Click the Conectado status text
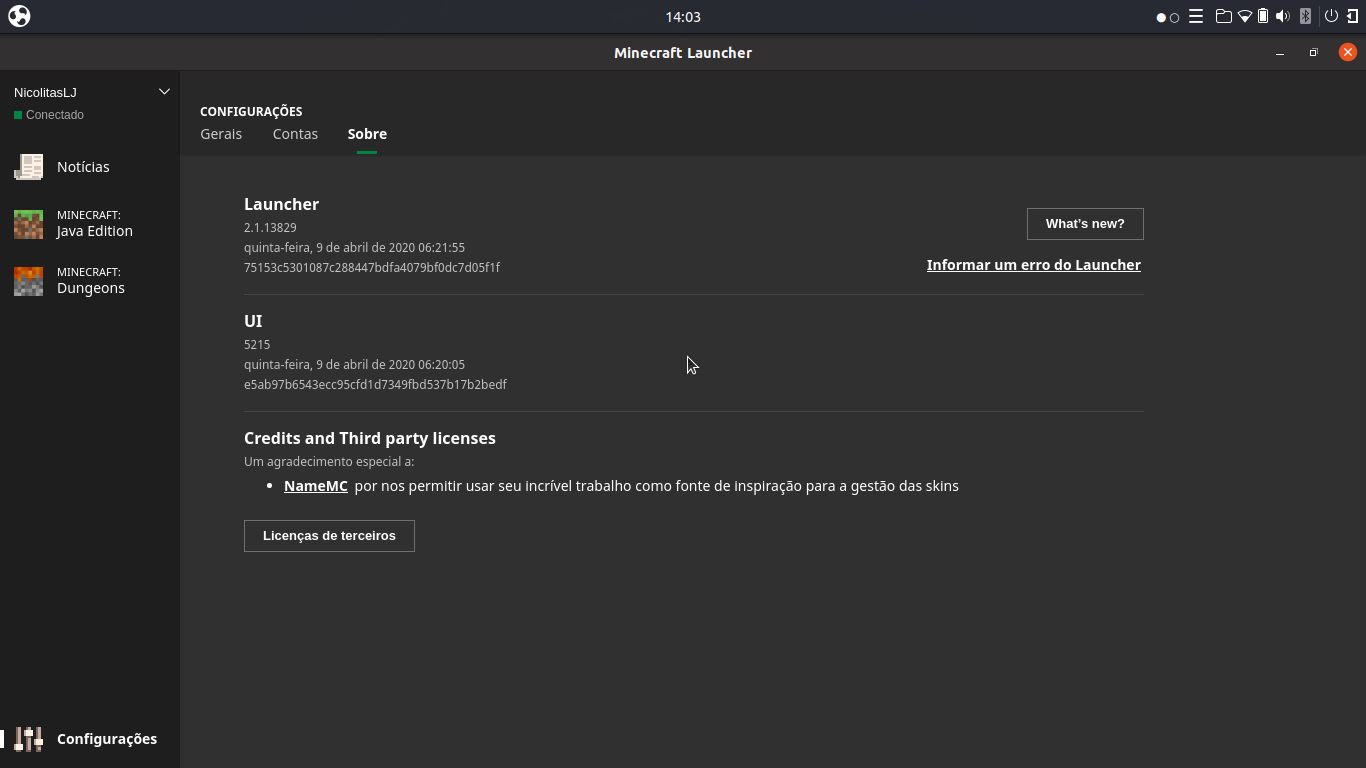The image size is (1366, 768). point(55,115)
